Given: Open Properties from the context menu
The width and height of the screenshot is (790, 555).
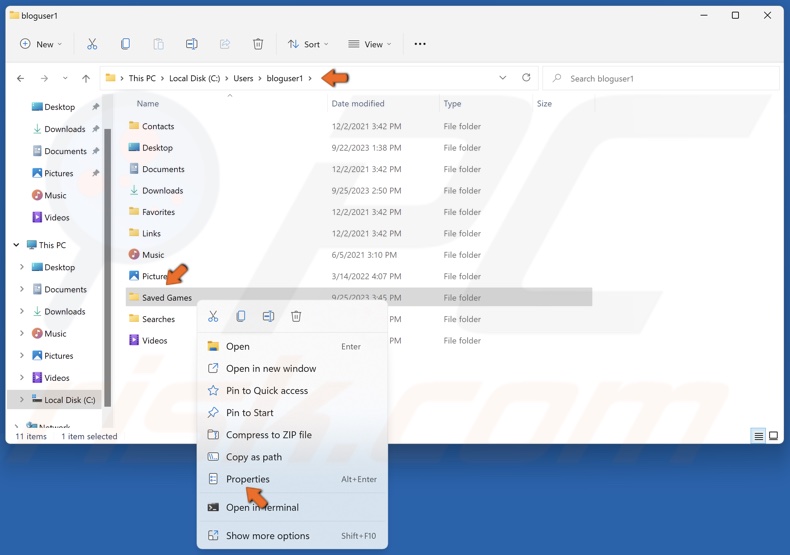Looking at the screenshot, I should 292,479.
